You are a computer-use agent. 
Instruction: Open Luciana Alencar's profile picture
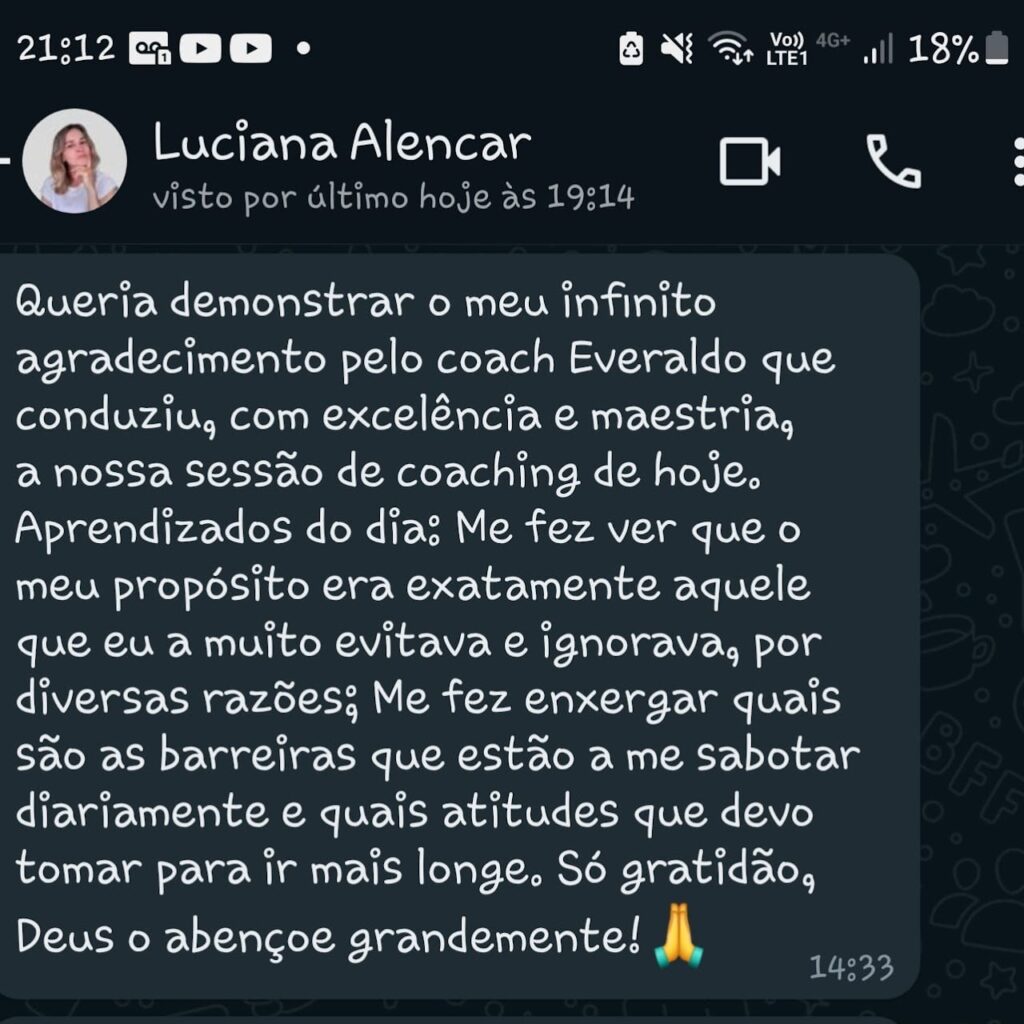click(x=74, y=161)
